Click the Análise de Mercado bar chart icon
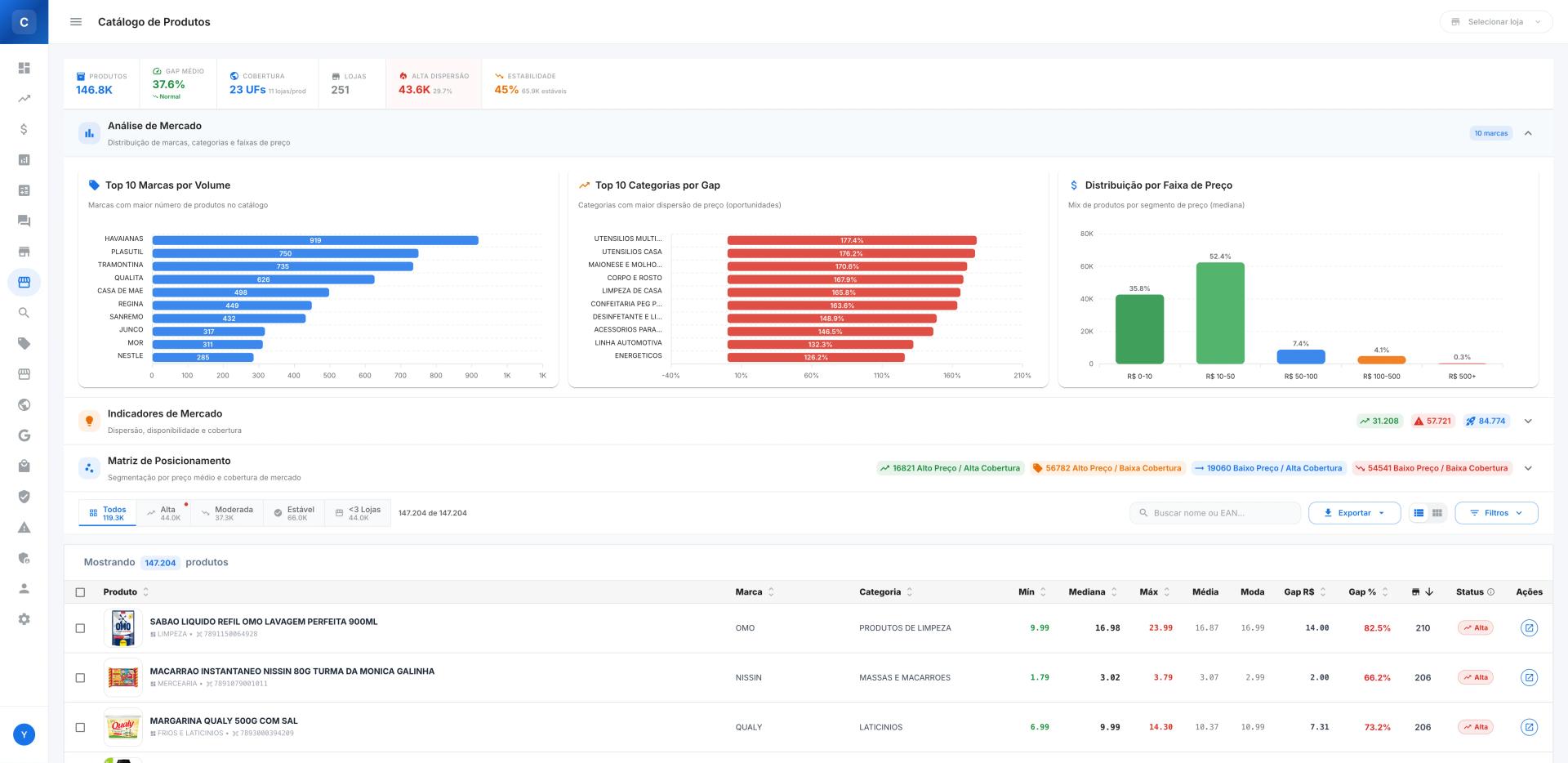This screenshot has height=763, width=1568. (89, 133)
